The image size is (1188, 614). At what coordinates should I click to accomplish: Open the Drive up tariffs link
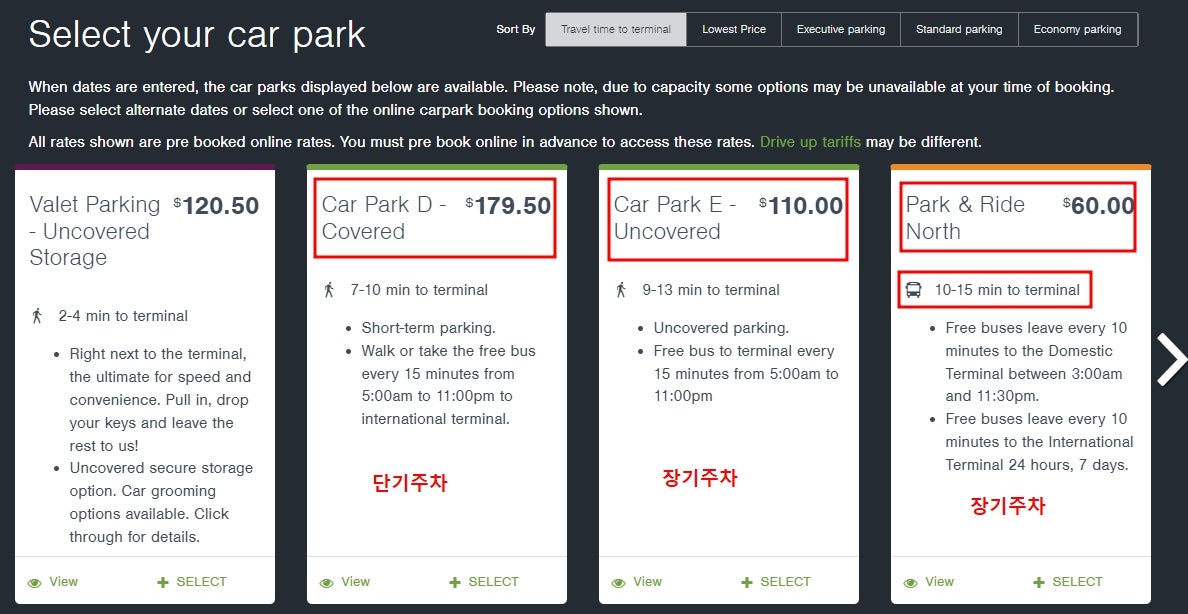click(x=810, y=142)
